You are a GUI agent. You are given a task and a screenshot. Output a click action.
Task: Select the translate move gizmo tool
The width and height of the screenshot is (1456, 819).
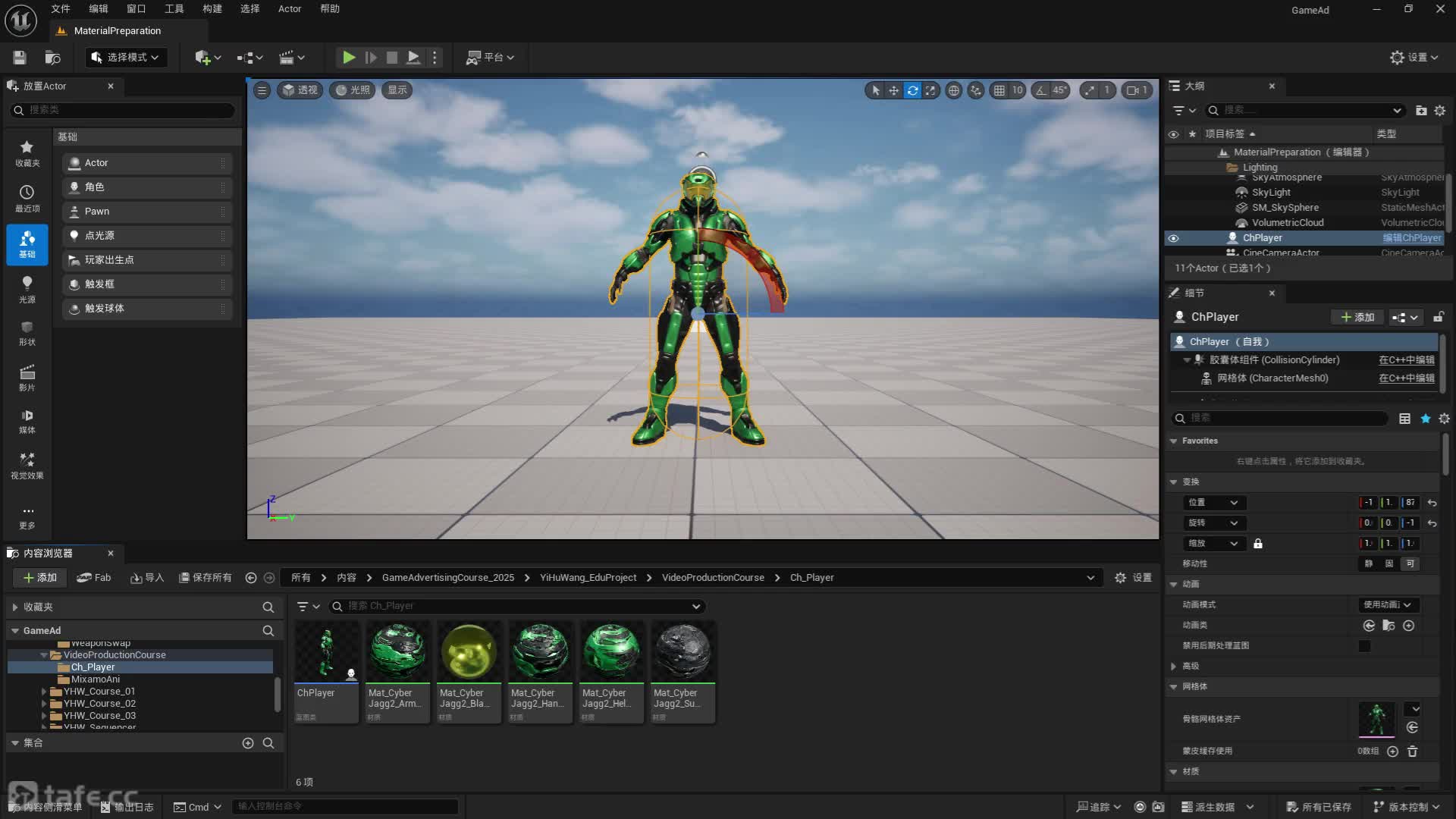click(894, 90)
